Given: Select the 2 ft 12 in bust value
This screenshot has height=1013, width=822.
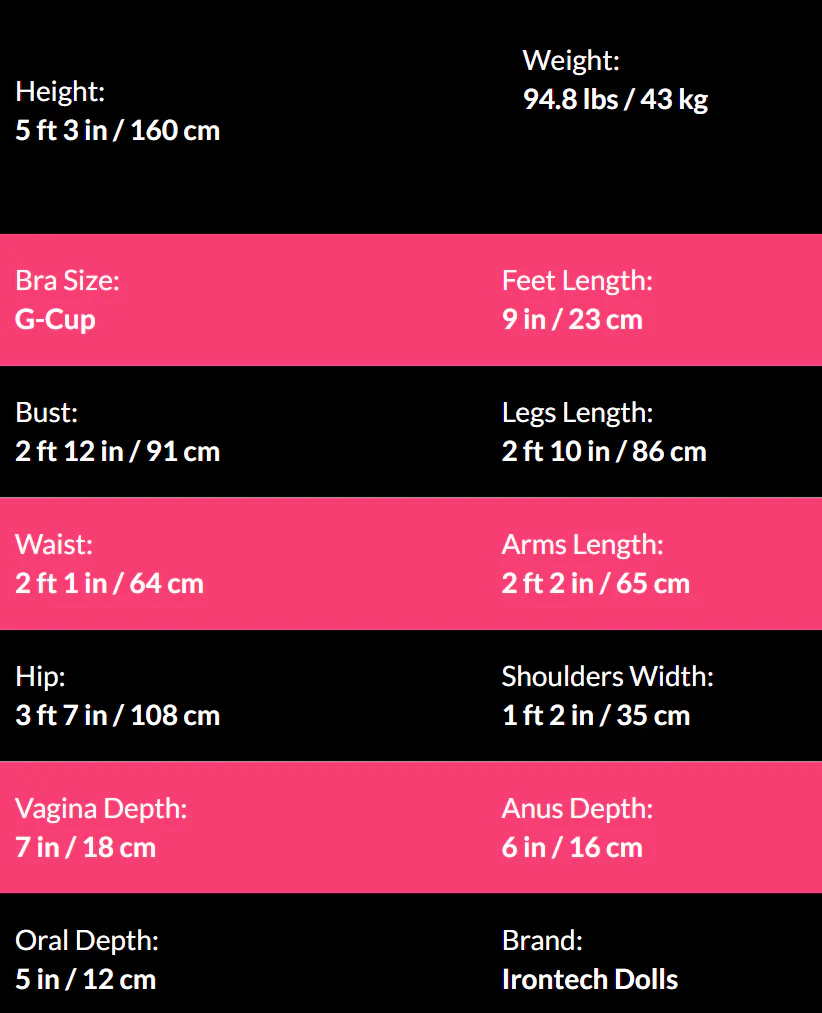Looking at the screenshot, I should pos(117,452).
